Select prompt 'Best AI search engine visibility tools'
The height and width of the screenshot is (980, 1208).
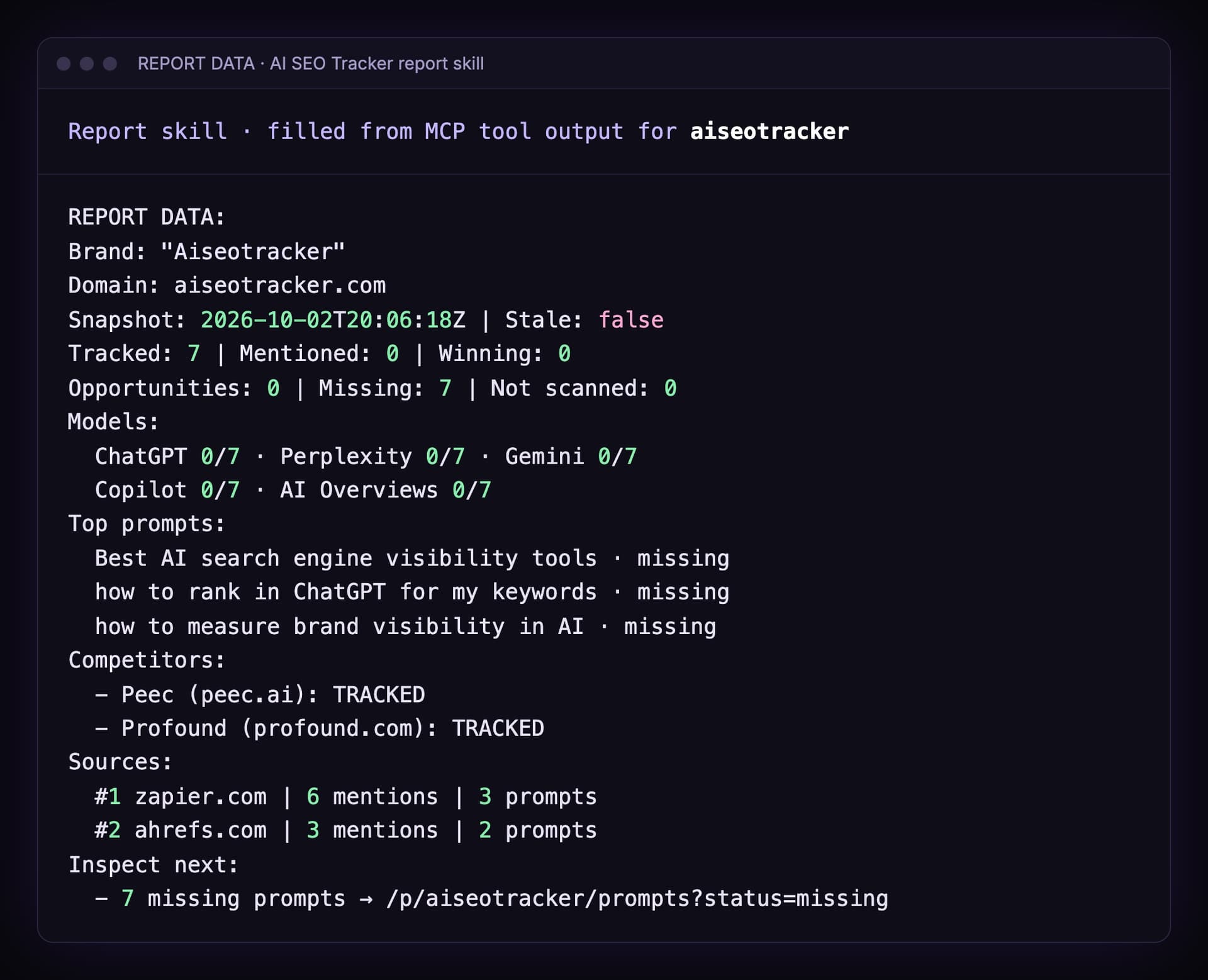click(346, 558)
